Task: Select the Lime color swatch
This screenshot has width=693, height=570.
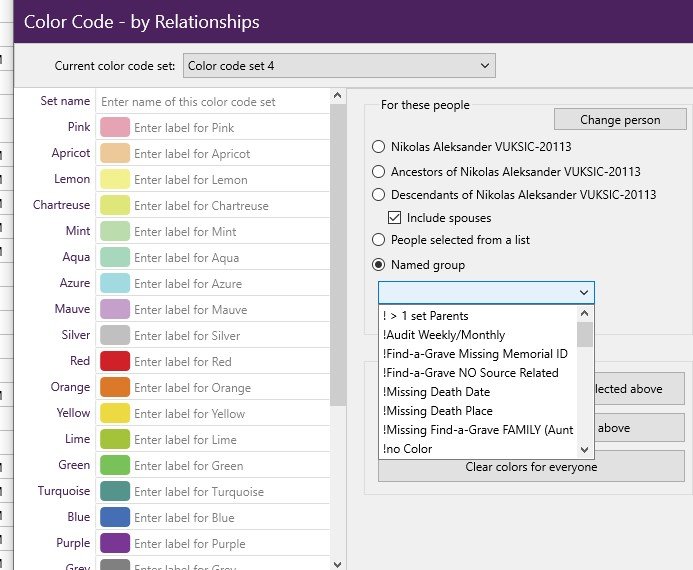Action: [x=115, y=440]
